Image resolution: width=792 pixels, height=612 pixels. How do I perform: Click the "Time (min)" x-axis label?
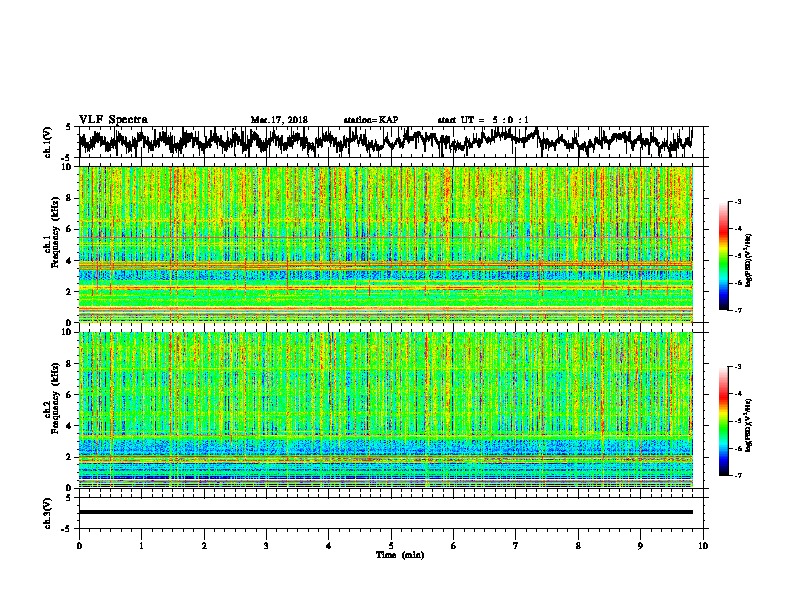point(400,555)
